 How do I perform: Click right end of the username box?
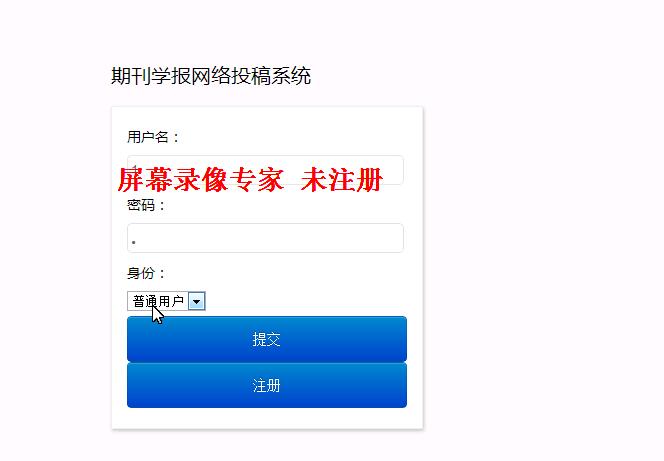[396, 170]
